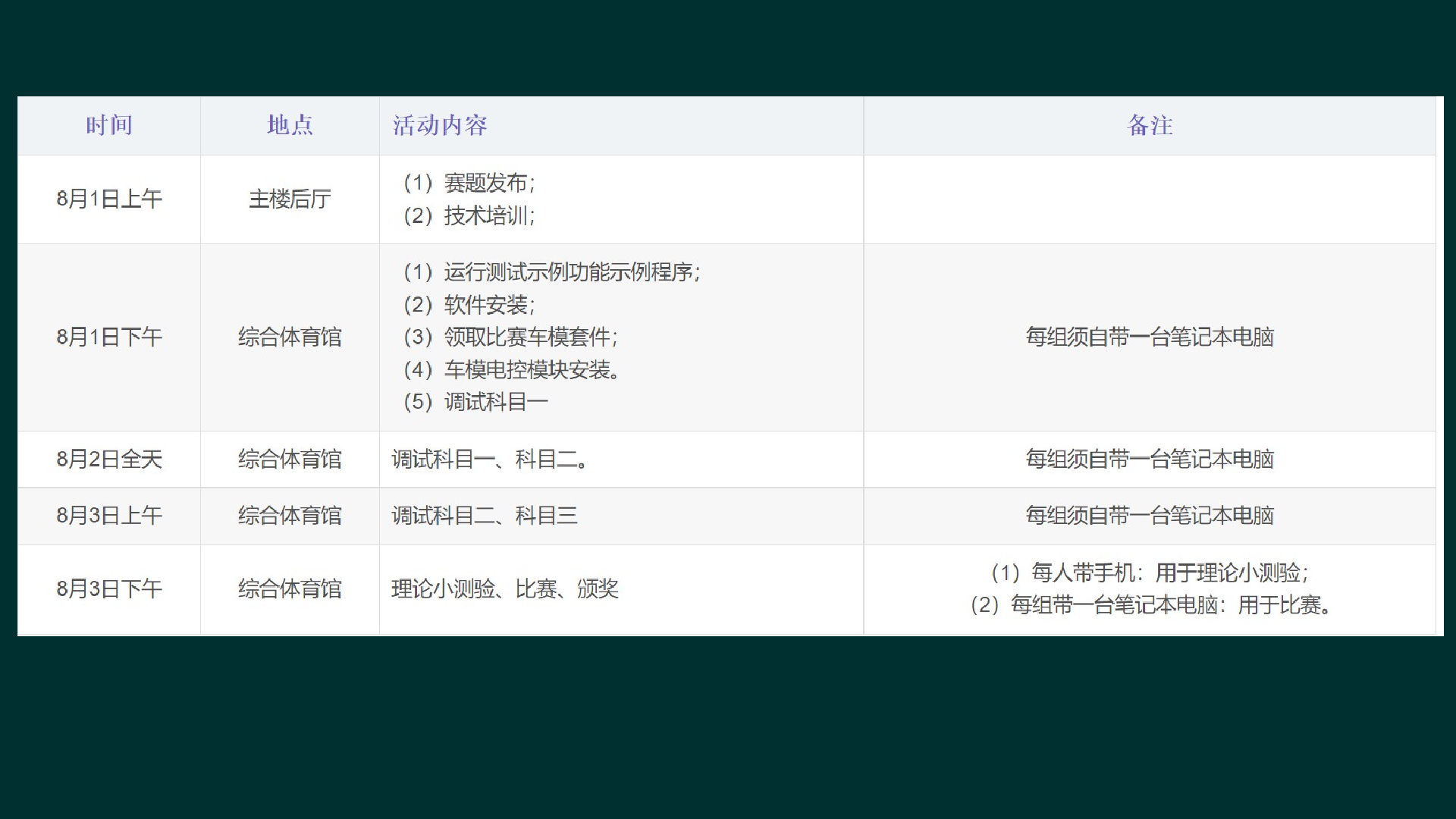Click 调试科目二、科目三 activity cell
Image resolution: width=1456 pixels, height=819 pixels.
(x=485, y=516)
